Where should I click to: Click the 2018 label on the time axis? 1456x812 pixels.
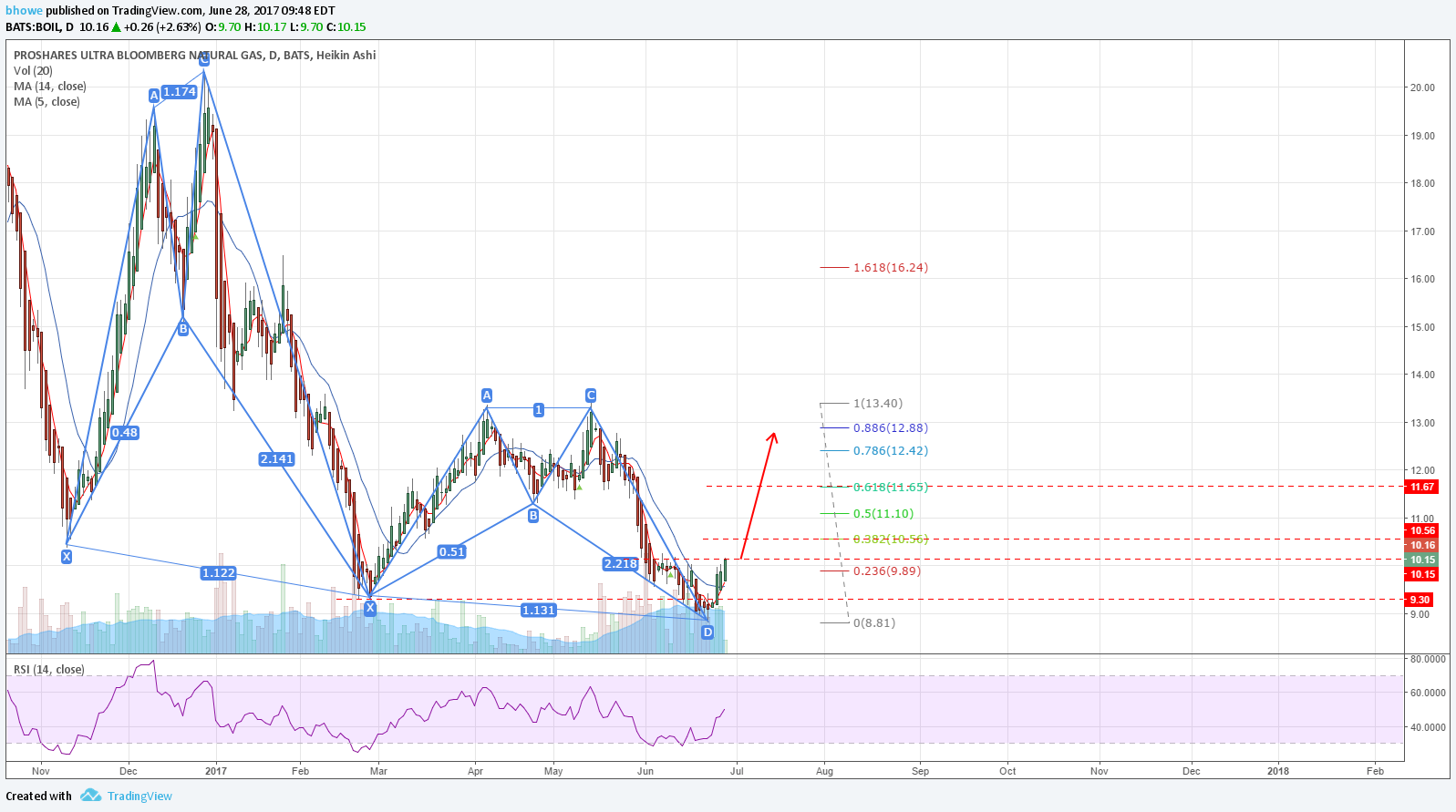click(x=1278, y=771)
